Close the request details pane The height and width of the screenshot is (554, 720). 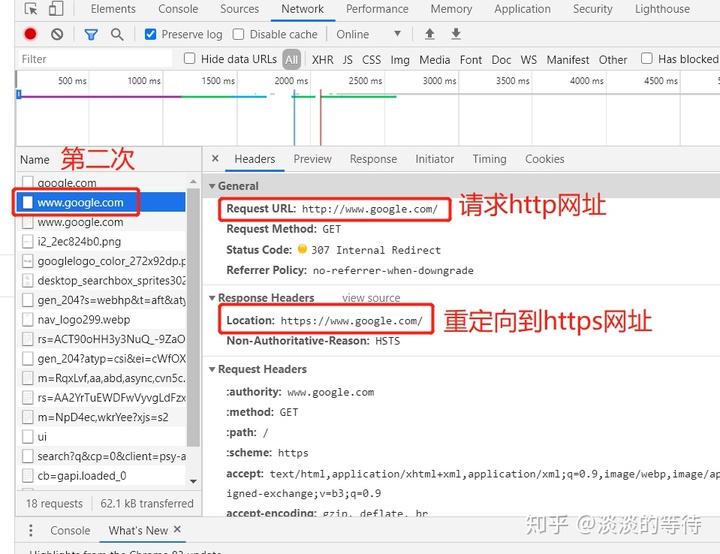coord(215,158)
